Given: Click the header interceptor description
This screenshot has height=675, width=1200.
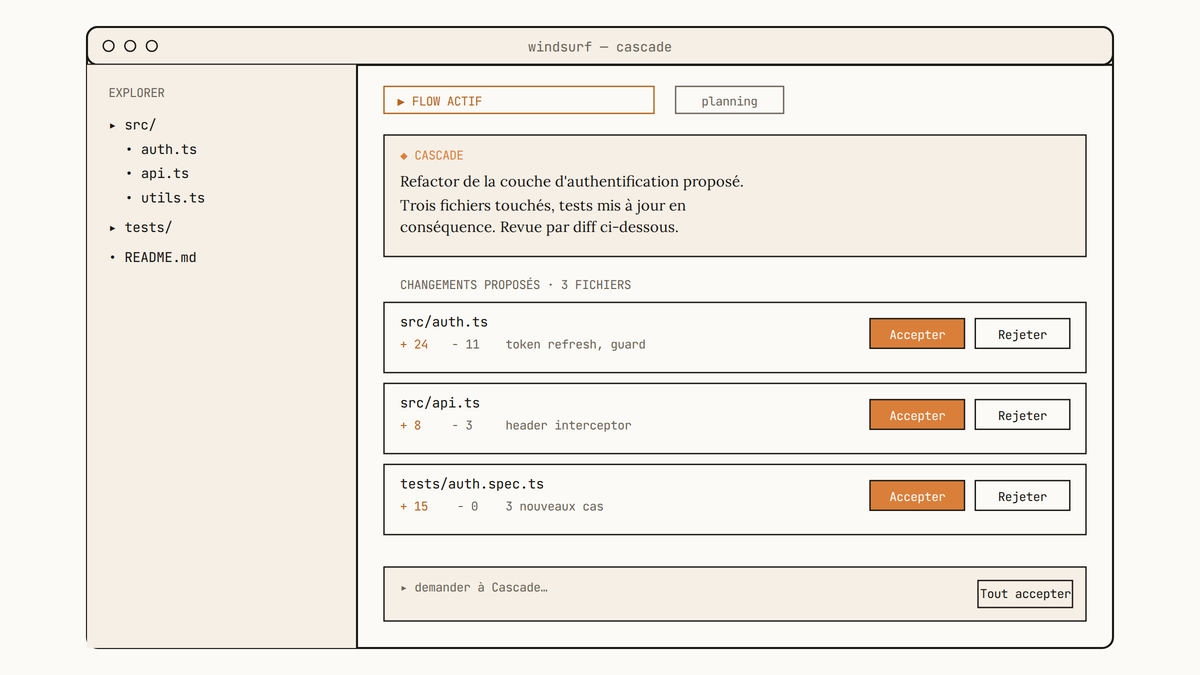Looking at the screenshot, I should click(x=568, y=426).
